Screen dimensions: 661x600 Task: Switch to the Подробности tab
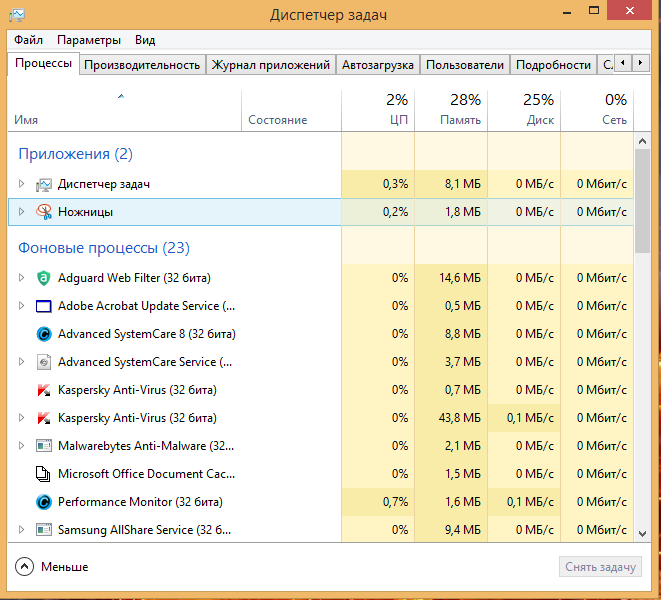553,65
